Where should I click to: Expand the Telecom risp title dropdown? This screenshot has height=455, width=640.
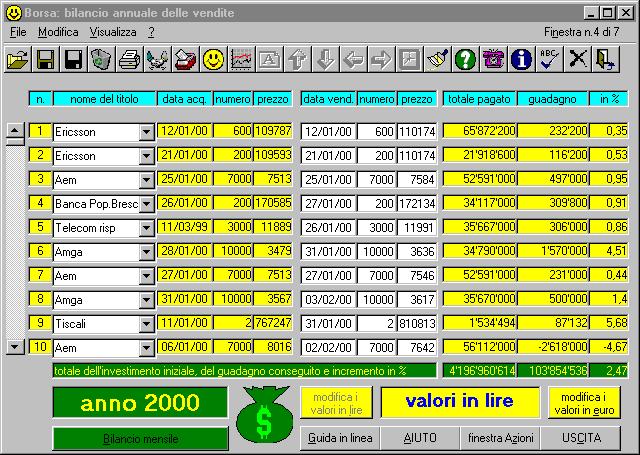[146, 227]
